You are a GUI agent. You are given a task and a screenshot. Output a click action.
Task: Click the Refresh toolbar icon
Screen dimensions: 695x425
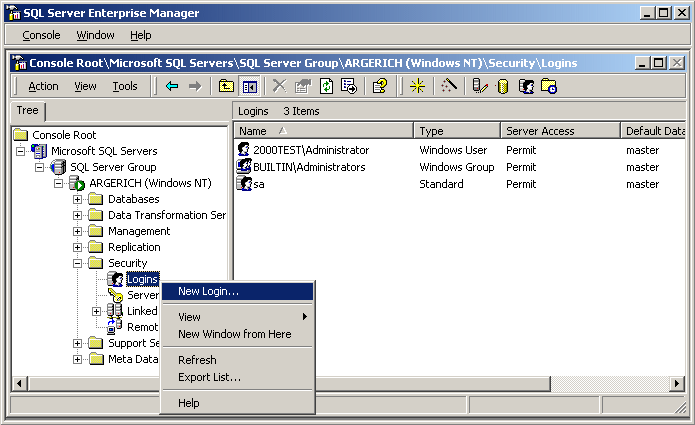pos(326,86)
